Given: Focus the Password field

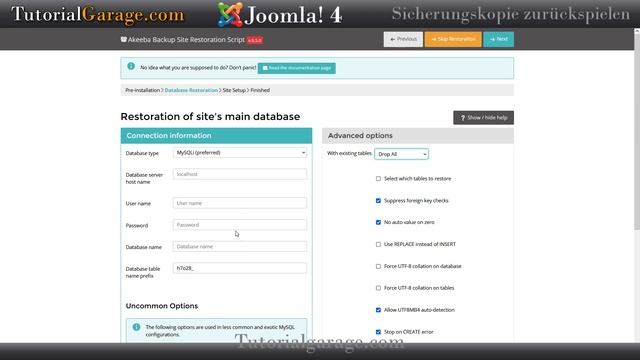Looking at the screenshot, I should [x=240, y=225].
